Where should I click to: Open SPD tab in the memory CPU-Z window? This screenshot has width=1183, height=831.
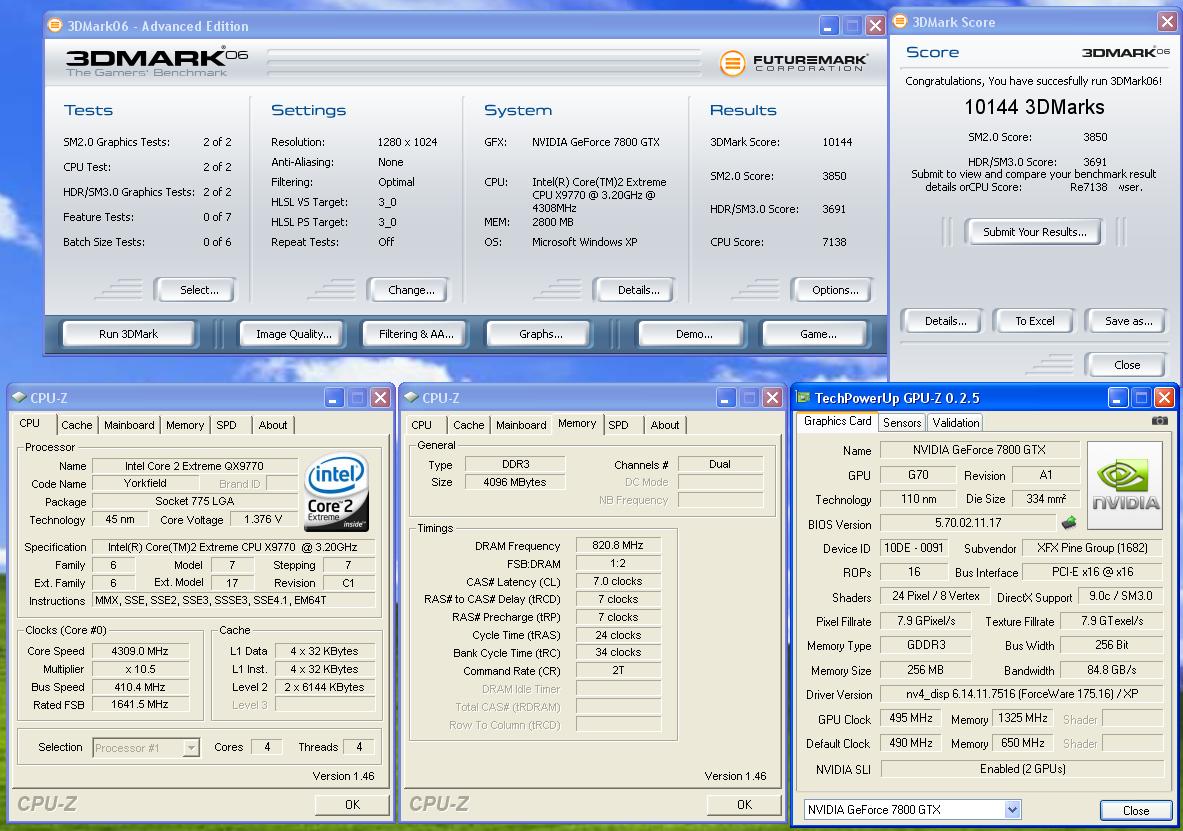[x=619, y=425]
